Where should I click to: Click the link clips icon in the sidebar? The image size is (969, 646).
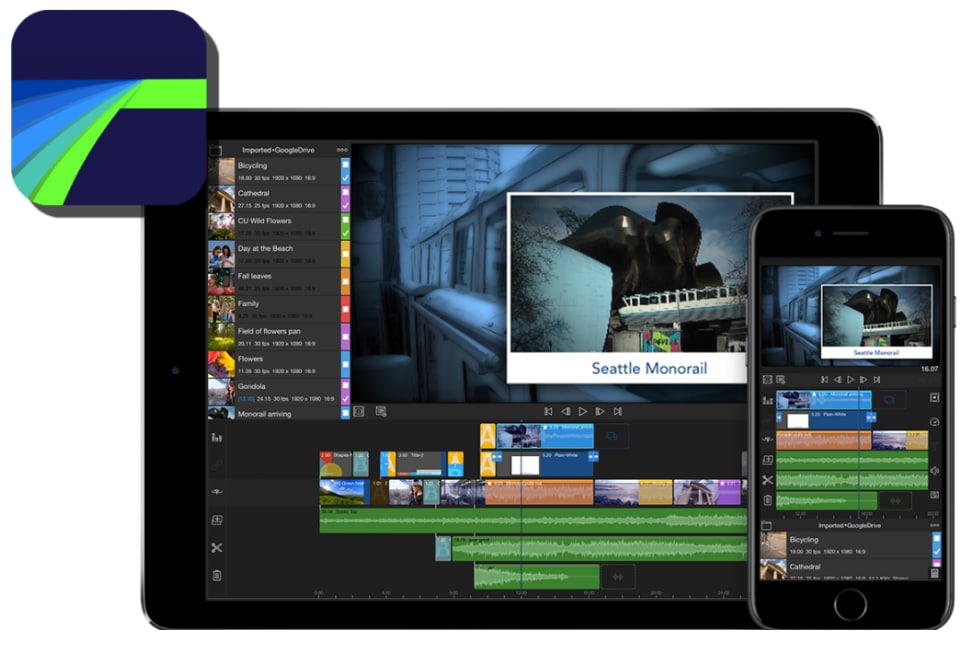pos(216,464)
